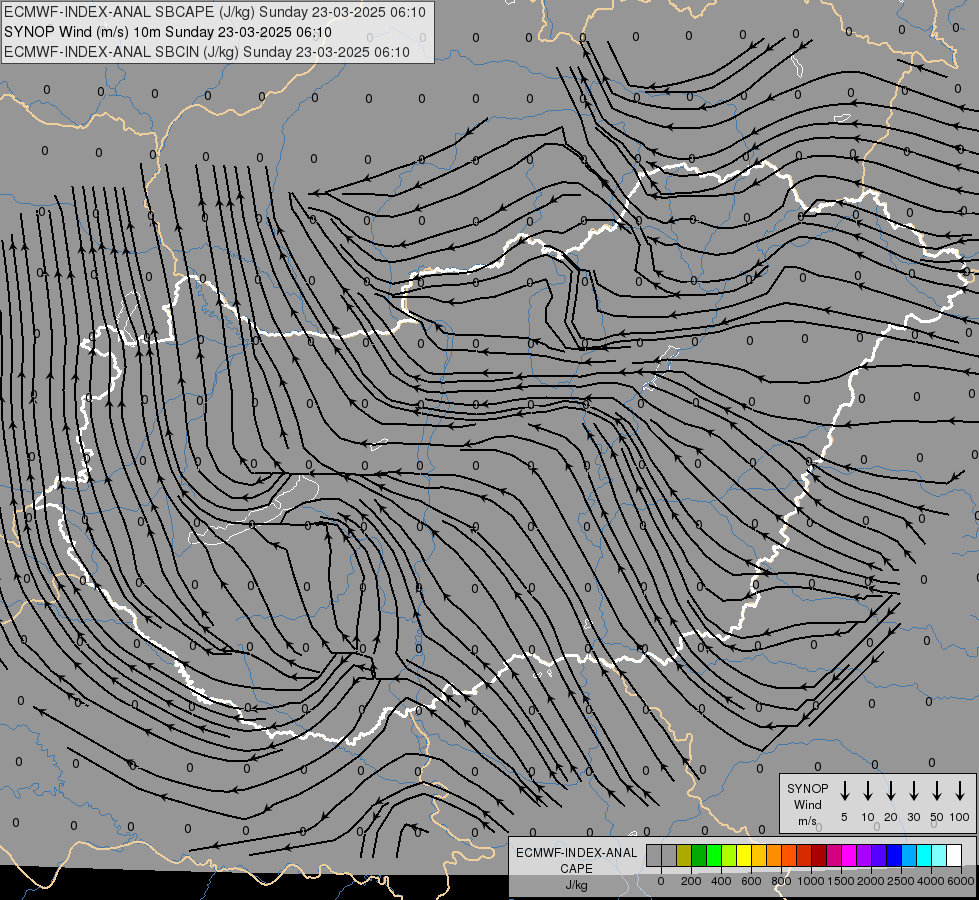Click the 6000 tick label on CAPE scale
This screenshot has height=900, width=979.
pyautogui.click(x=961, y=881)
